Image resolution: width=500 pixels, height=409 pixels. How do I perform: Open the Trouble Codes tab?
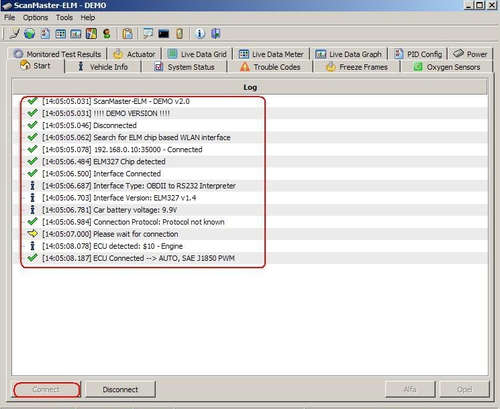click(x=270, y=67)
